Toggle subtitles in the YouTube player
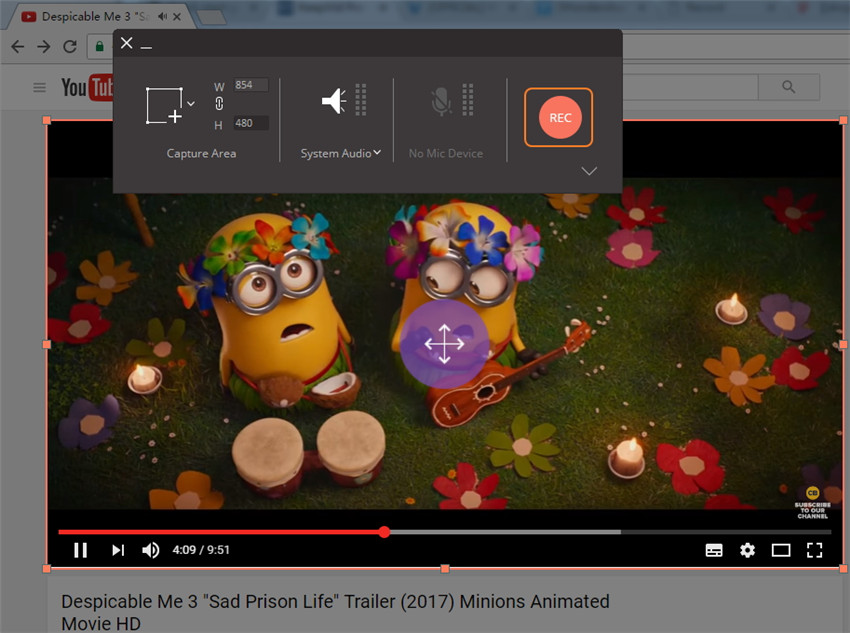Image resolution: width=850 pixels, height=633 pixels. (714, 551)
